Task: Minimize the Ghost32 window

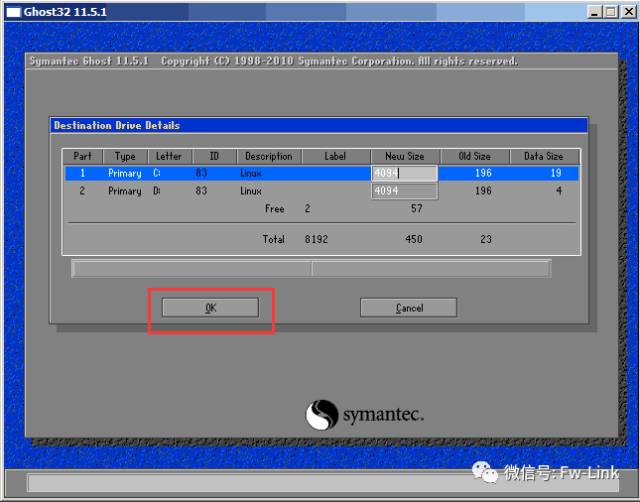Action: (x=594, y=12)
